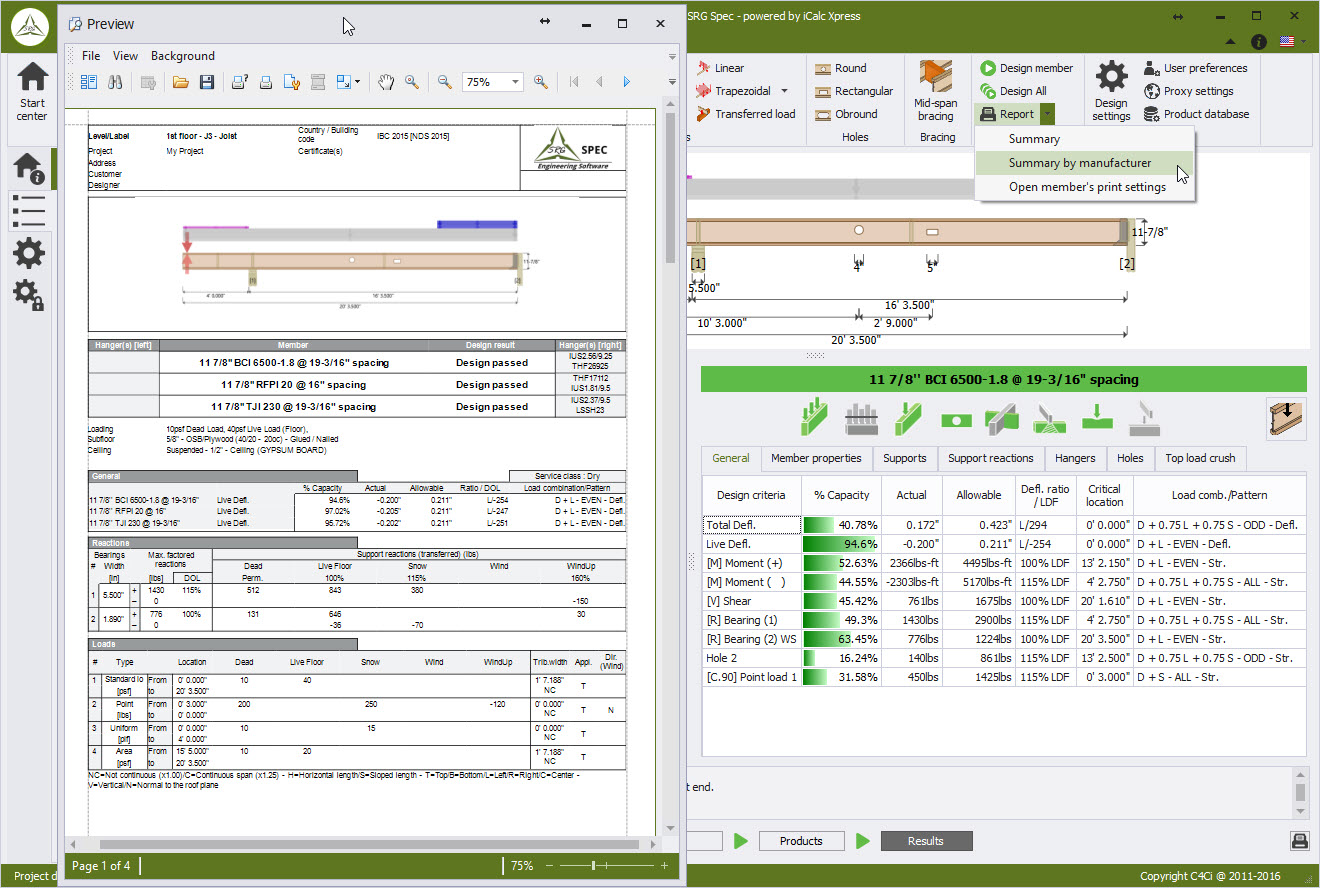Open the Preview menu bar overflow arrow
Image resolution: width=1320 pixels, height=888 pixels.
tap(672, 56)
